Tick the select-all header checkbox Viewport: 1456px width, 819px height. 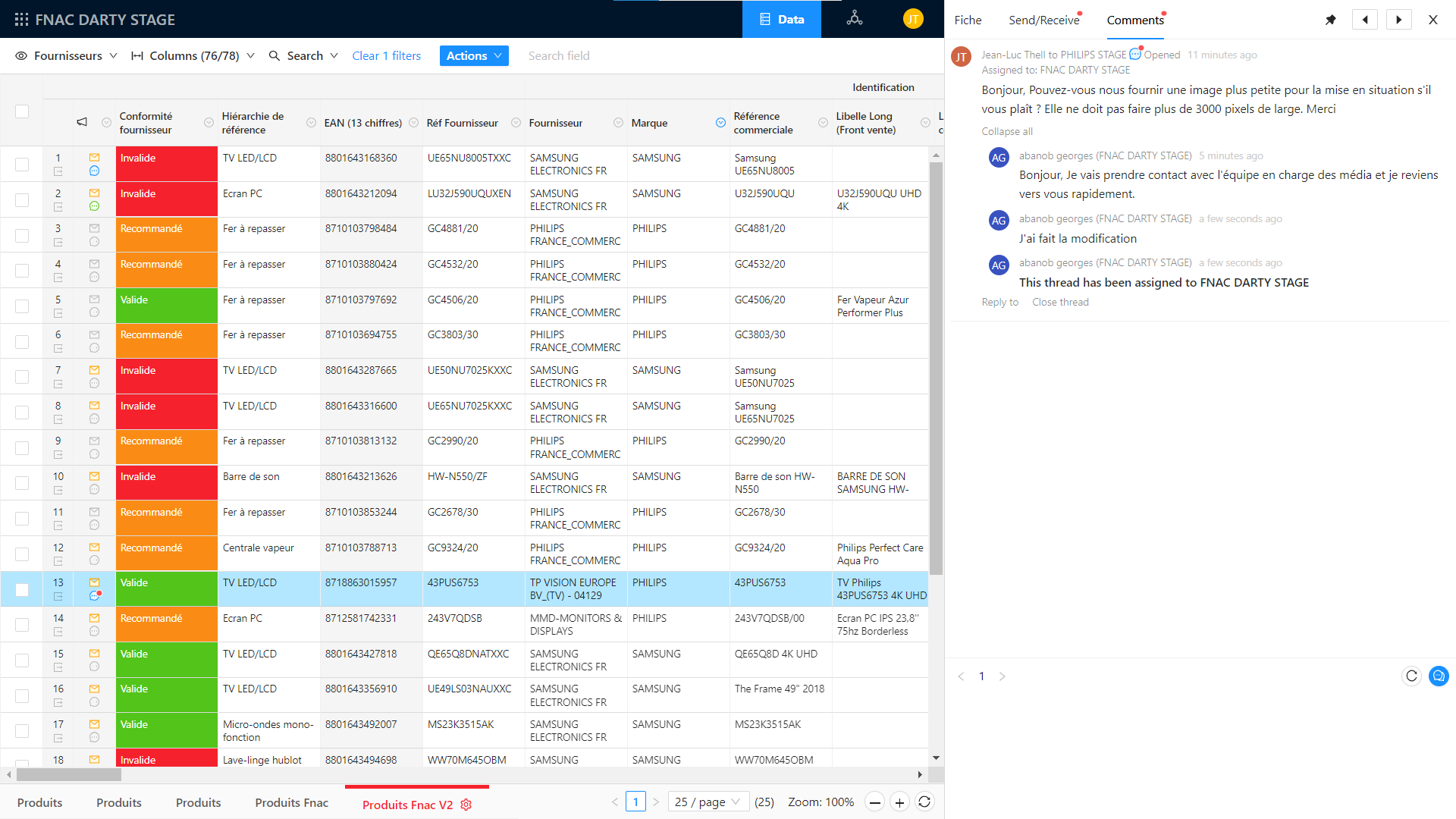(x=22, y=111)
